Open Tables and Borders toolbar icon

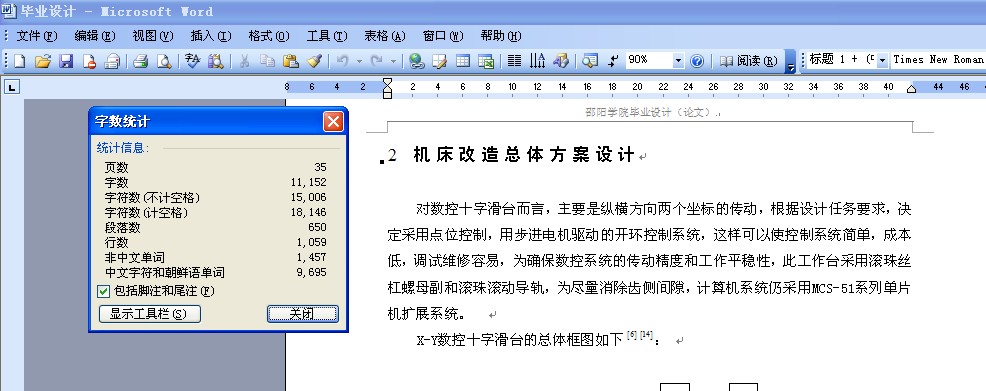(x=440, y=61)
